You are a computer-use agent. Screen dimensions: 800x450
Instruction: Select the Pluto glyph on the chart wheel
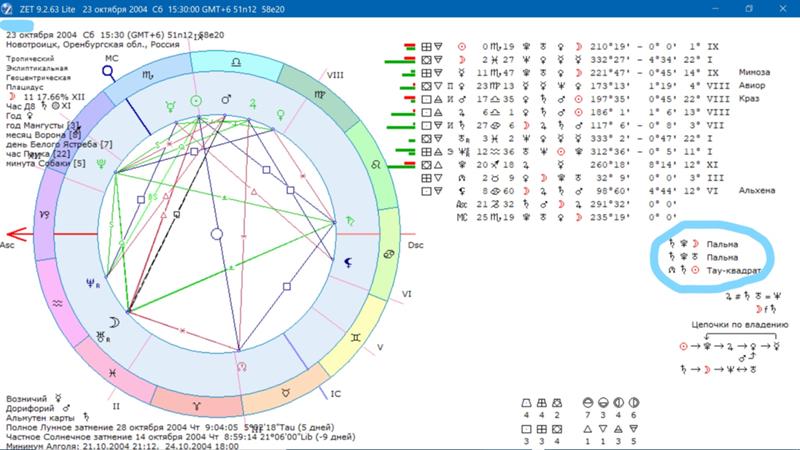[x=102, y=164]
